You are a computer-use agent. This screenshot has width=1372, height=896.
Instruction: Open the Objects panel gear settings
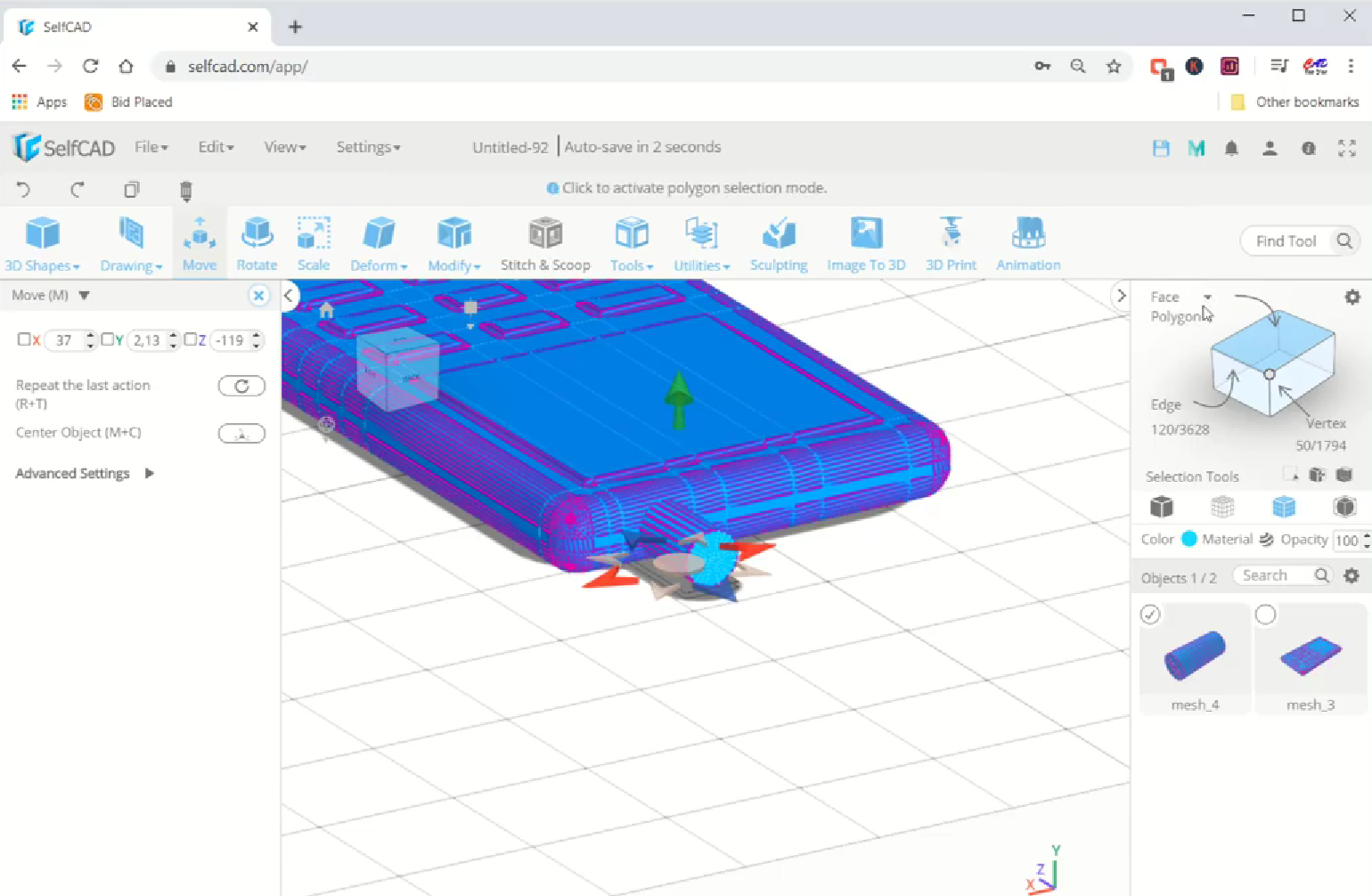pyautogui.click(x=1352, y=575)
